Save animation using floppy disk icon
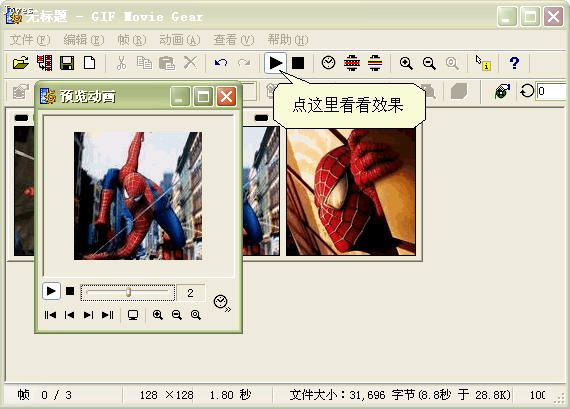The height and width of the screenshot is (409, 570). 67,63
